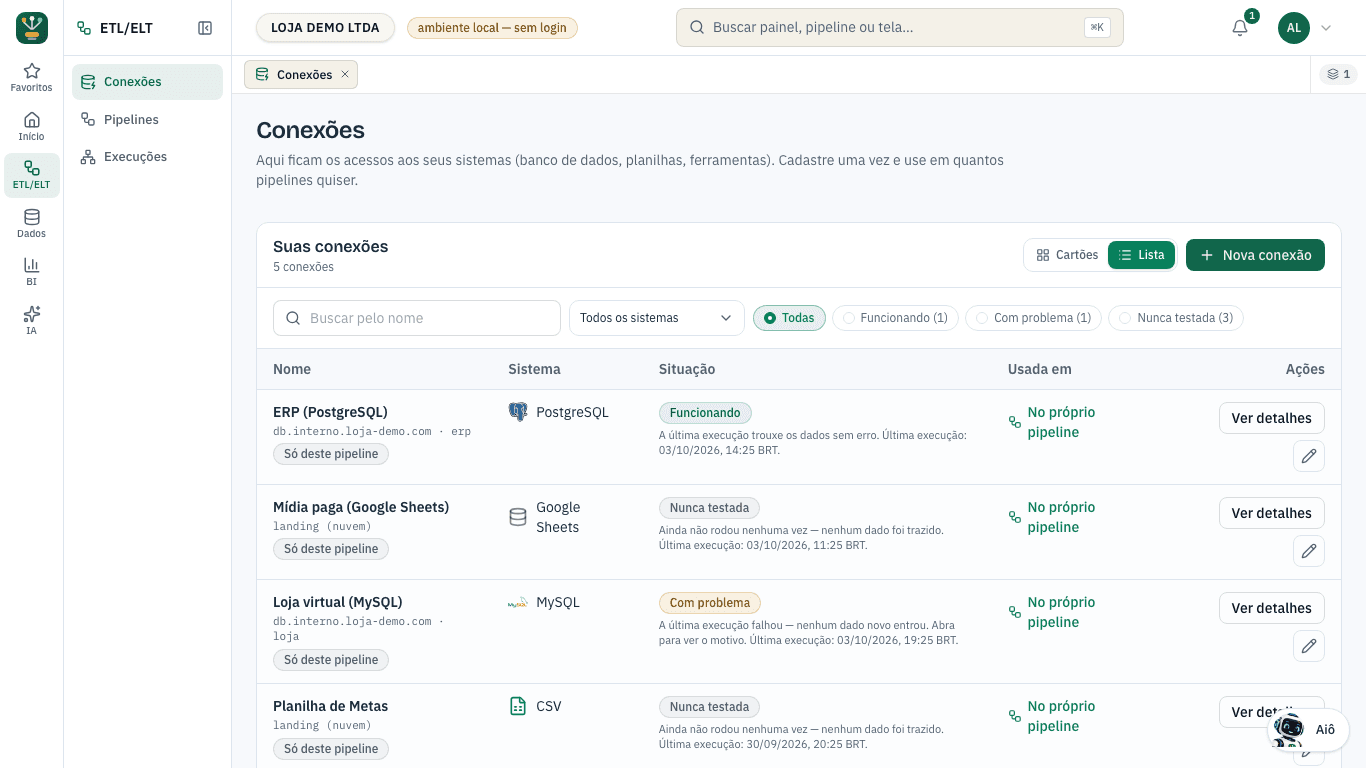
Task: Filter by Nunca testada (3)
Action: click(x=1176, y=318)
